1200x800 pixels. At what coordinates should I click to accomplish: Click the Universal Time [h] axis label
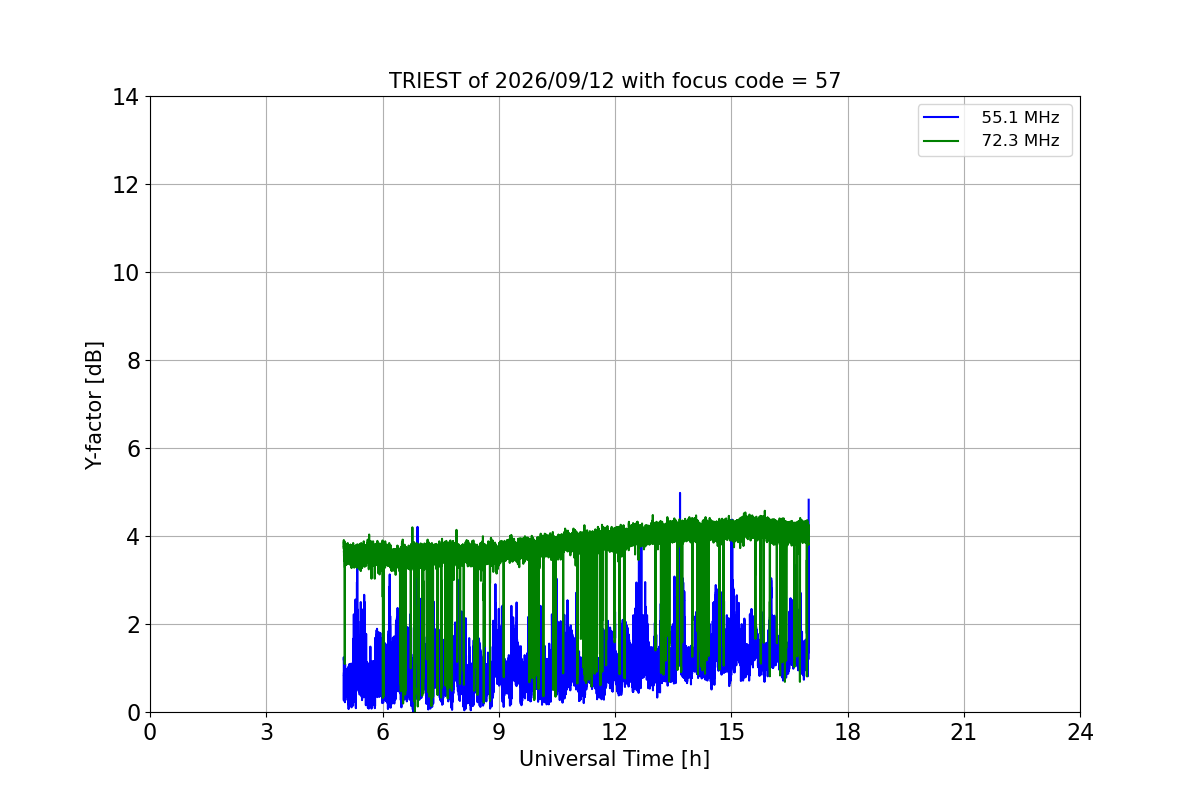[614, 759]
